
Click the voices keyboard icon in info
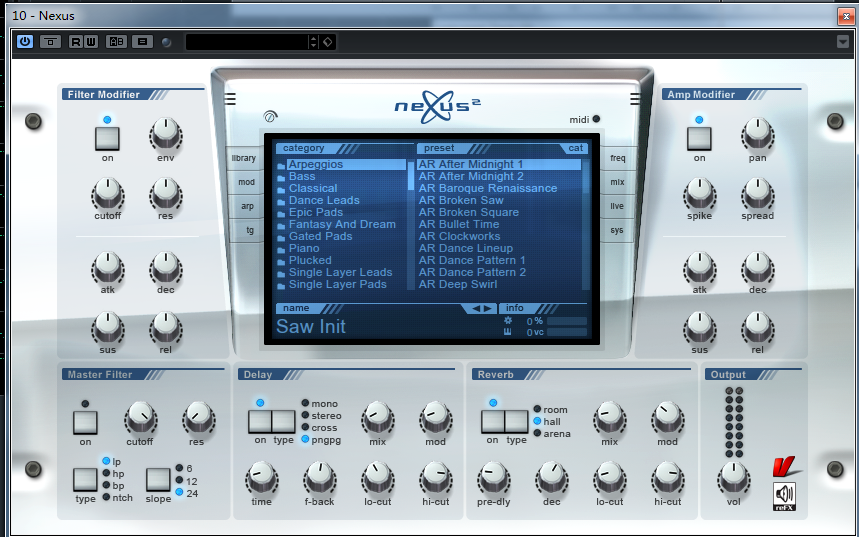pos(508,332)
